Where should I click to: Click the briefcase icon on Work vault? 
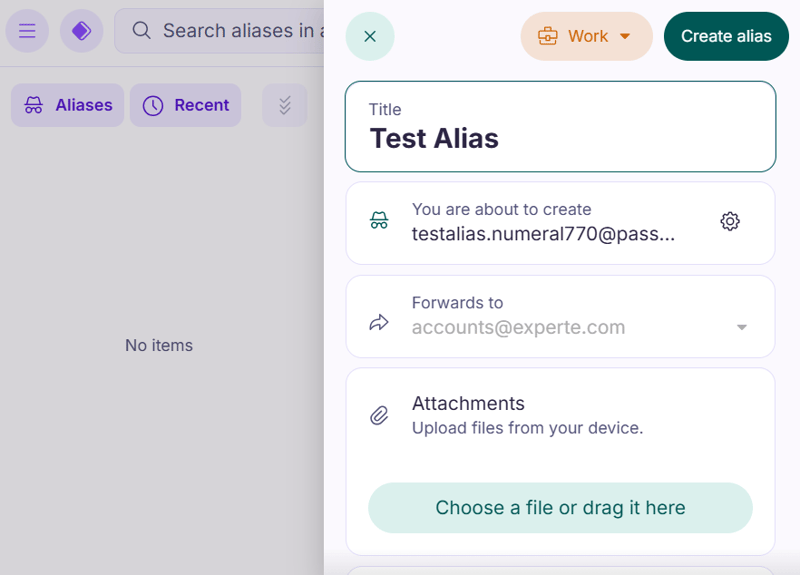547,37
